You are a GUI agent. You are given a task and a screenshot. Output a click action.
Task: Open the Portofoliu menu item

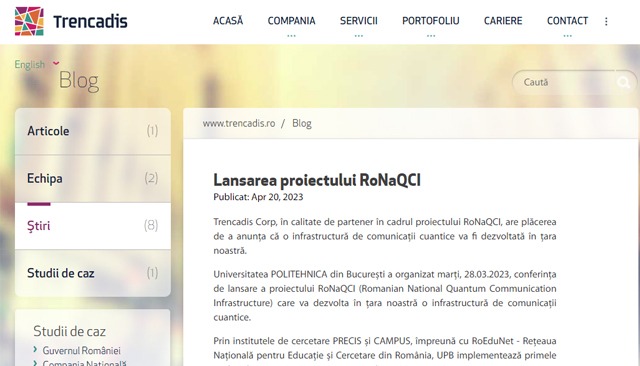pos(431,21)
